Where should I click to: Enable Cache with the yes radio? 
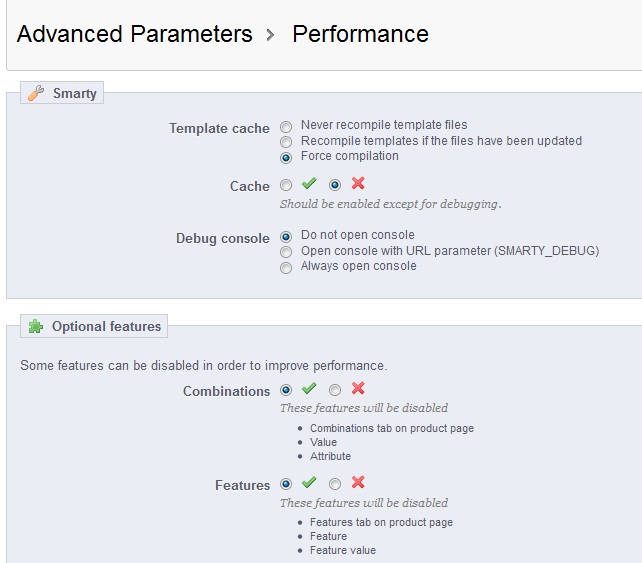coord(286,185)
